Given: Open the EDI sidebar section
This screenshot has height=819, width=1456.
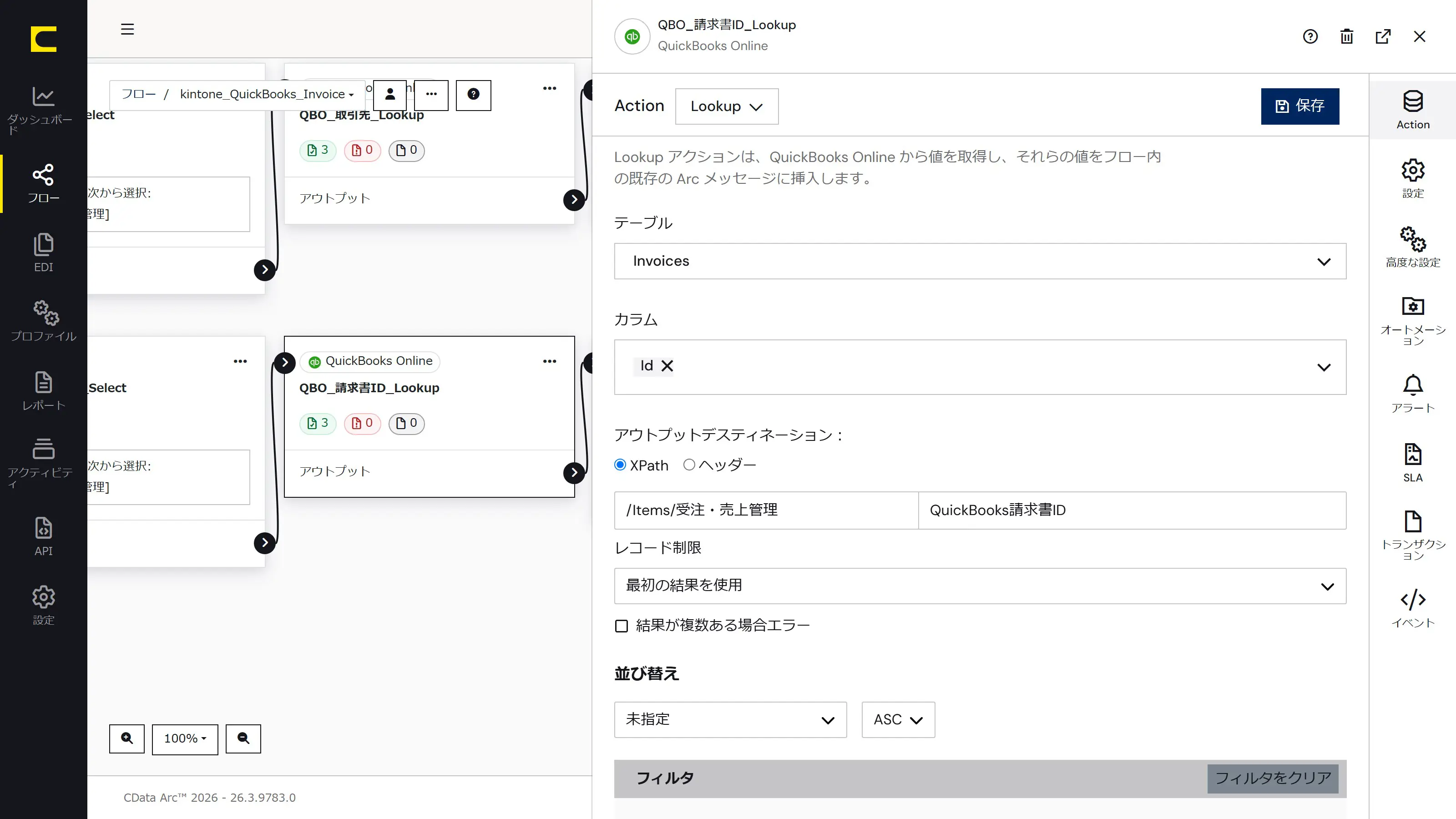Looking at the screenshot, I should 43,253.
